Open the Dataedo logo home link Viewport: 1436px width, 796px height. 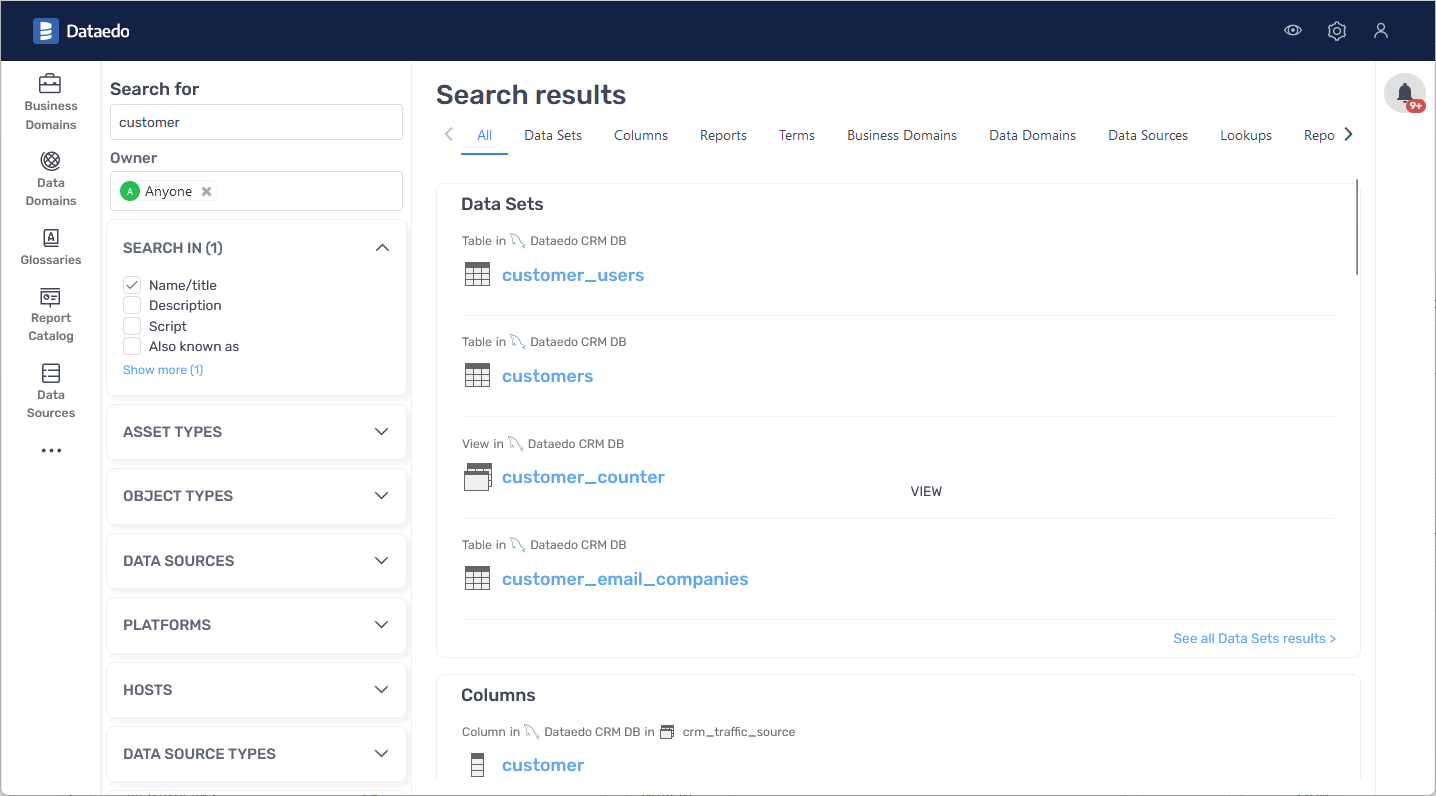point(81,31)
